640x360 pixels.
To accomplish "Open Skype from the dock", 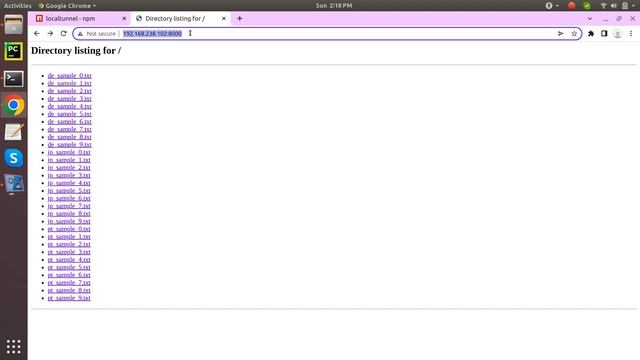I will pyautogui.click(x=13, y=158).
